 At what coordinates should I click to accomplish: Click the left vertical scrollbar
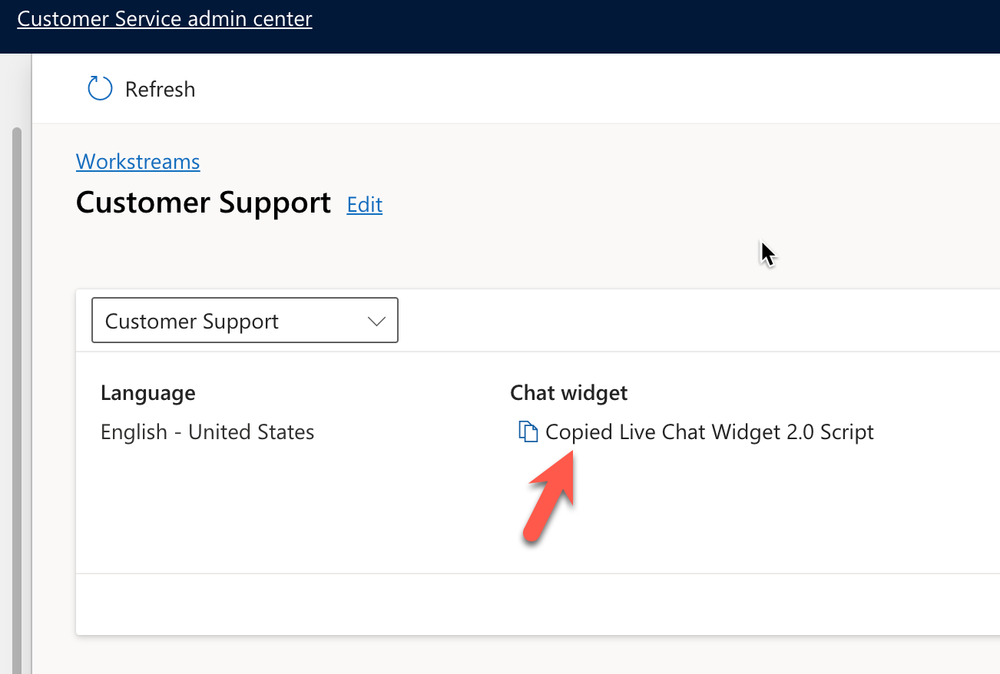pos(15,400)
